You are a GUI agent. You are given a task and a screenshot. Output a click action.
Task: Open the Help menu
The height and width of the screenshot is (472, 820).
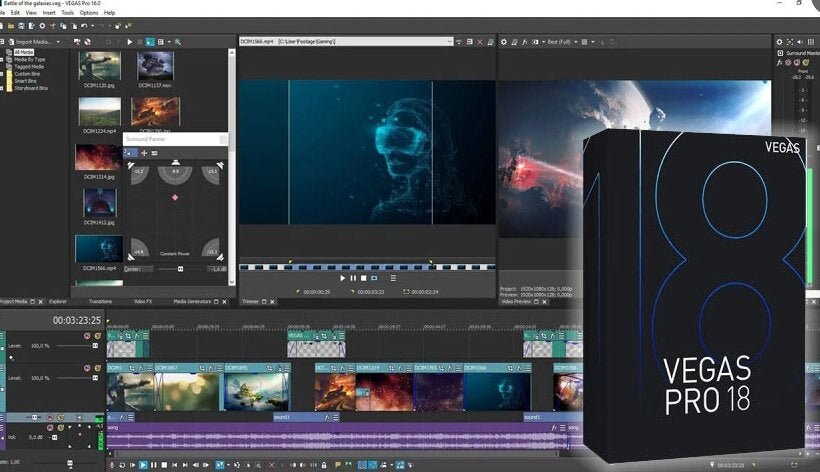tap(109, 13)
